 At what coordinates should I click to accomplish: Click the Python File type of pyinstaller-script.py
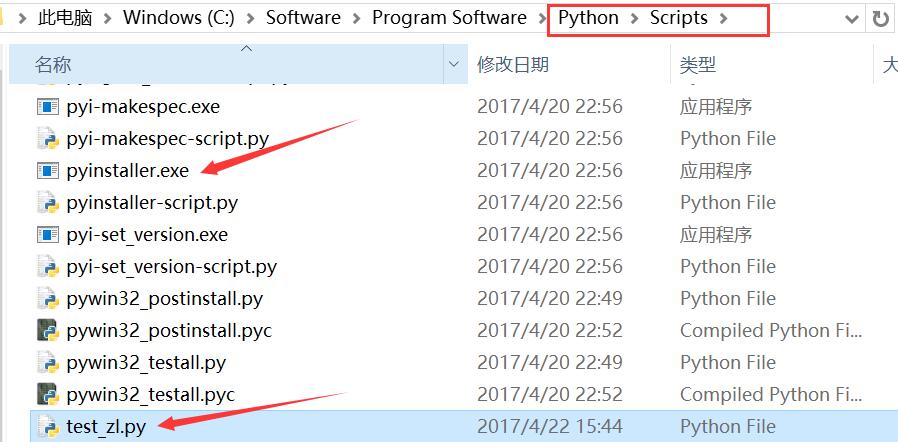point(728,203)
